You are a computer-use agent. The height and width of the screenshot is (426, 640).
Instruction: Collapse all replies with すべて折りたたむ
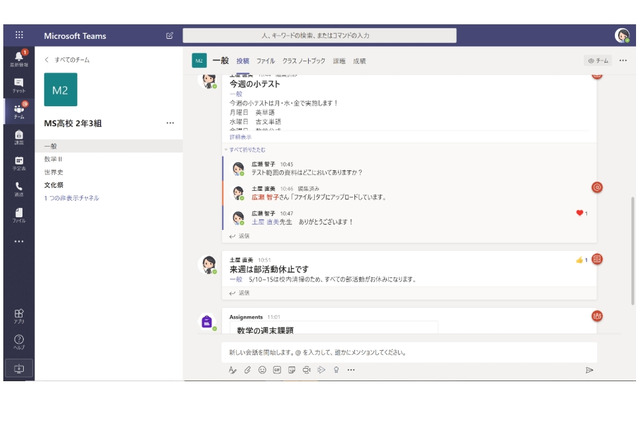247,150
